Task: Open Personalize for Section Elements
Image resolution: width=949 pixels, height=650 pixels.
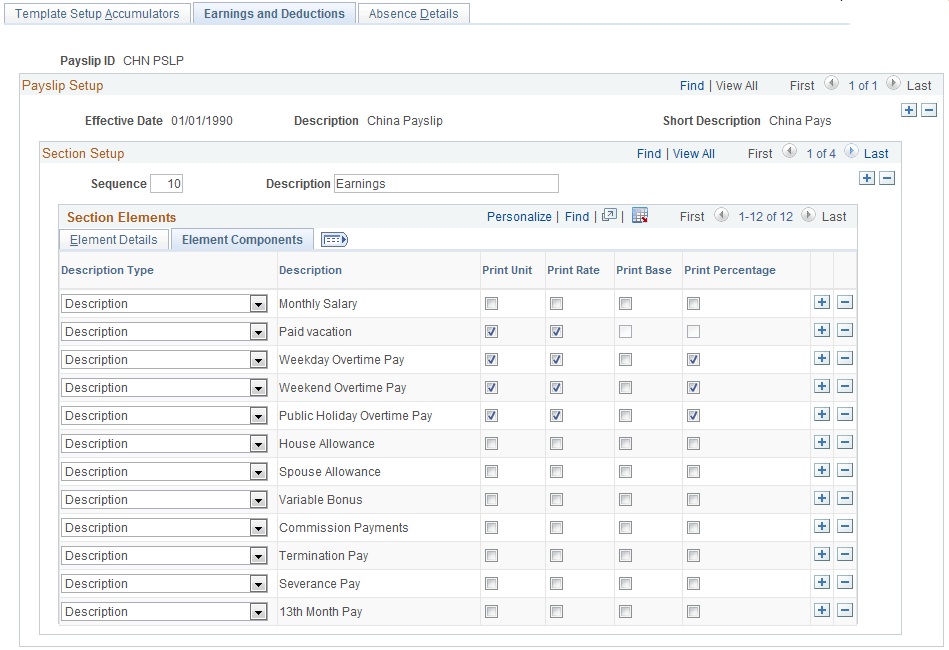Action: point(519,216)
